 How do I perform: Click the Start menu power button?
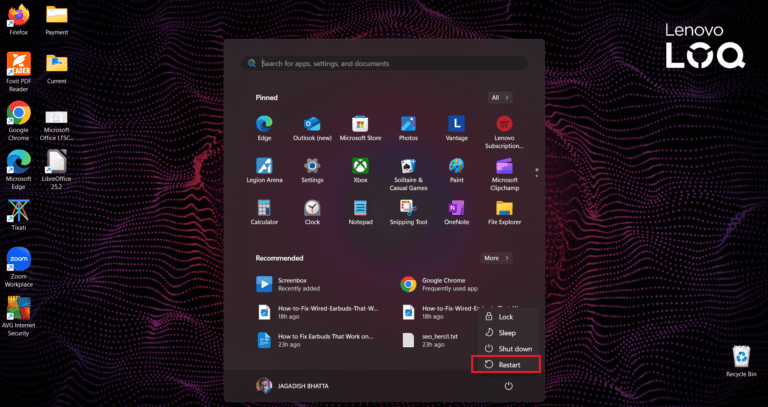point(508,386)
